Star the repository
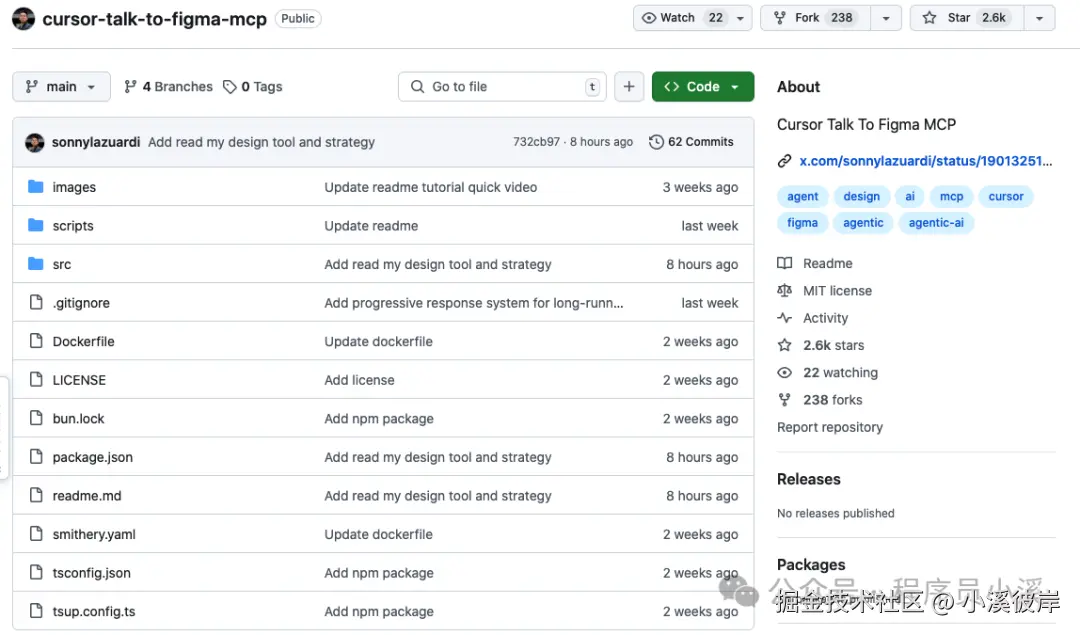 [x=965, y=18]
